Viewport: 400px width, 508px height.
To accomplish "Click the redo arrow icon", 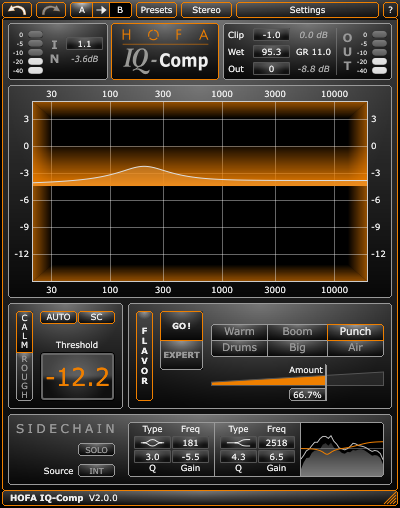I will (51, 10).
